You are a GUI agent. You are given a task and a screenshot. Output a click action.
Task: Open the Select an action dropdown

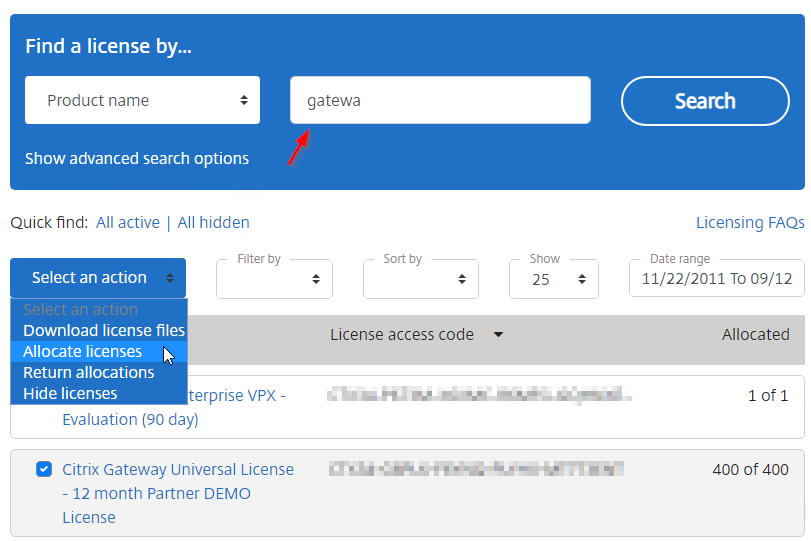[98, 278]
